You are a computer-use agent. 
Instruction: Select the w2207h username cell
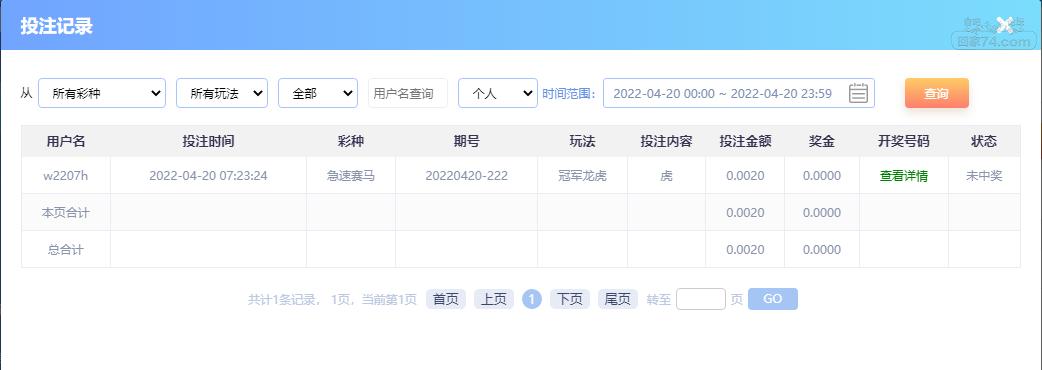pos(66,176)
